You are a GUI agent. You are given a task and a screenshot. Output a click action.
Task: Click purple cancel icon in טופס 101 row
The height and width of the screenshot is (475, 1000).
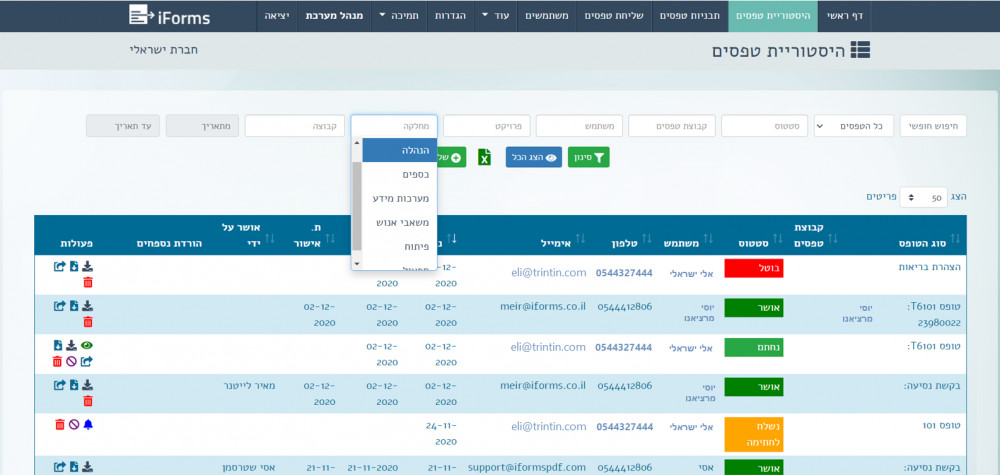pos(74,425)
